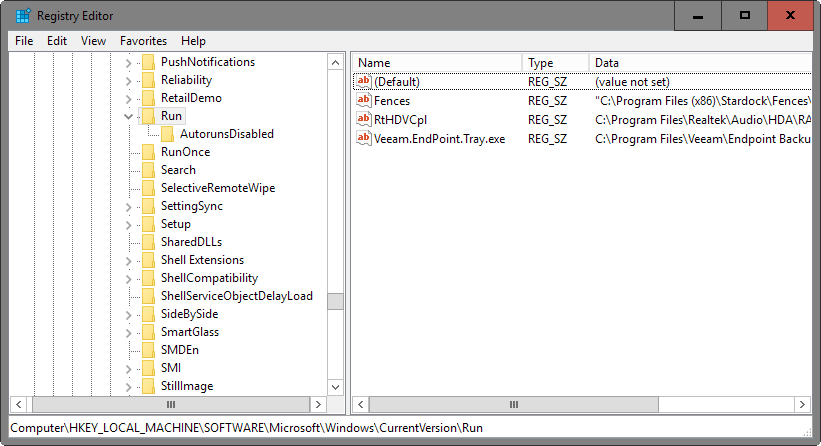
Task: Expand the Setup key
Action: tap(128, 225)
